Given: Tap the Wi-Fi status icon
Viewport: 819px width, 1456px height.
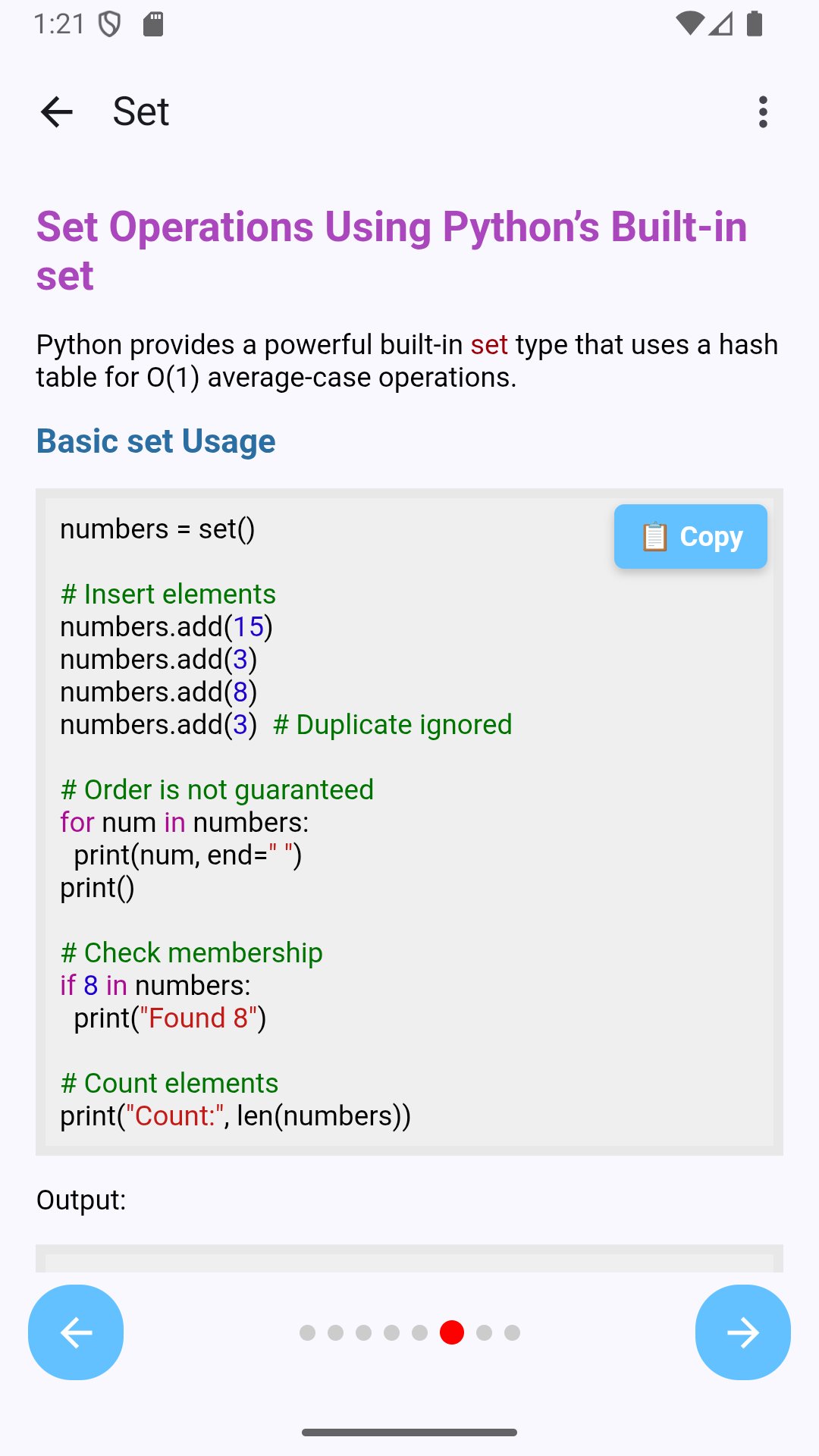Looking at the screenshot, I should 689,24.
